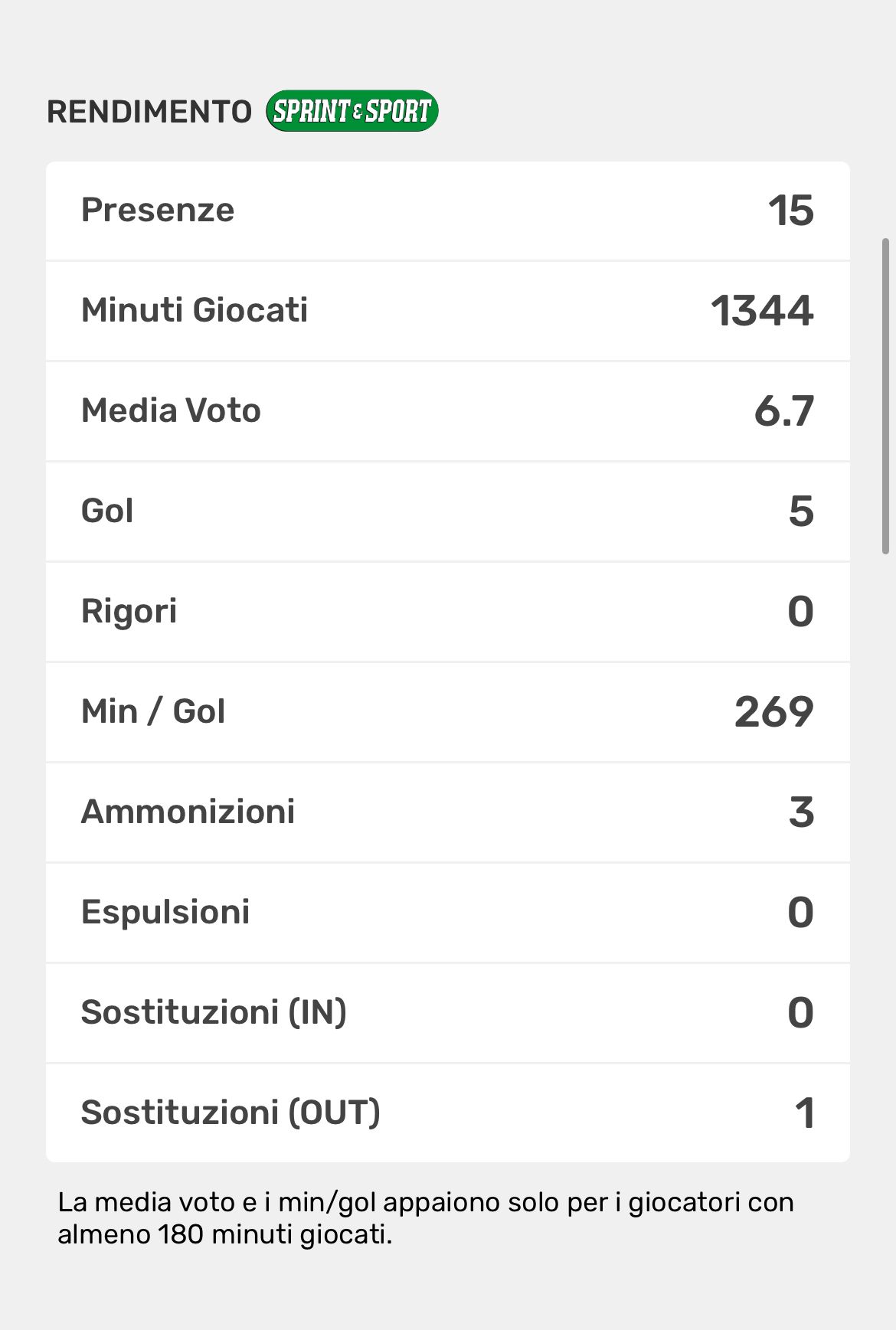
Task: Click the 269 min per goal value
Action: pyautogui.click(x=773, y=712)
